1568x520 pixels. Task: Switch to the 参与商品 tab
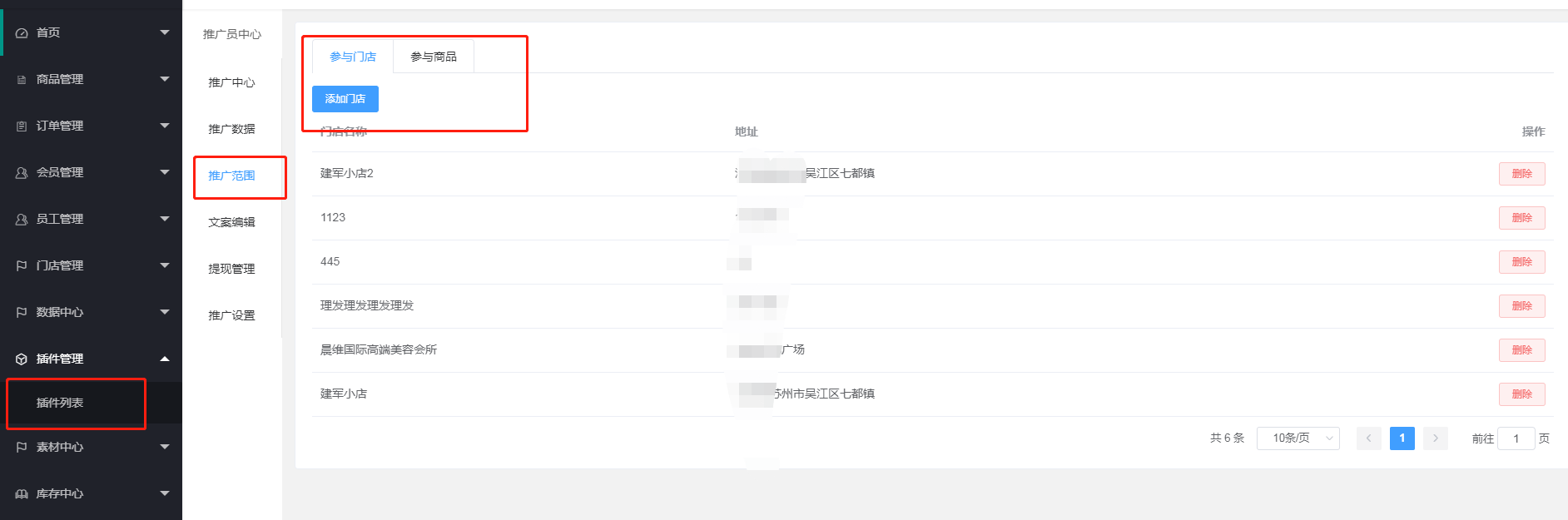(434, 57)
